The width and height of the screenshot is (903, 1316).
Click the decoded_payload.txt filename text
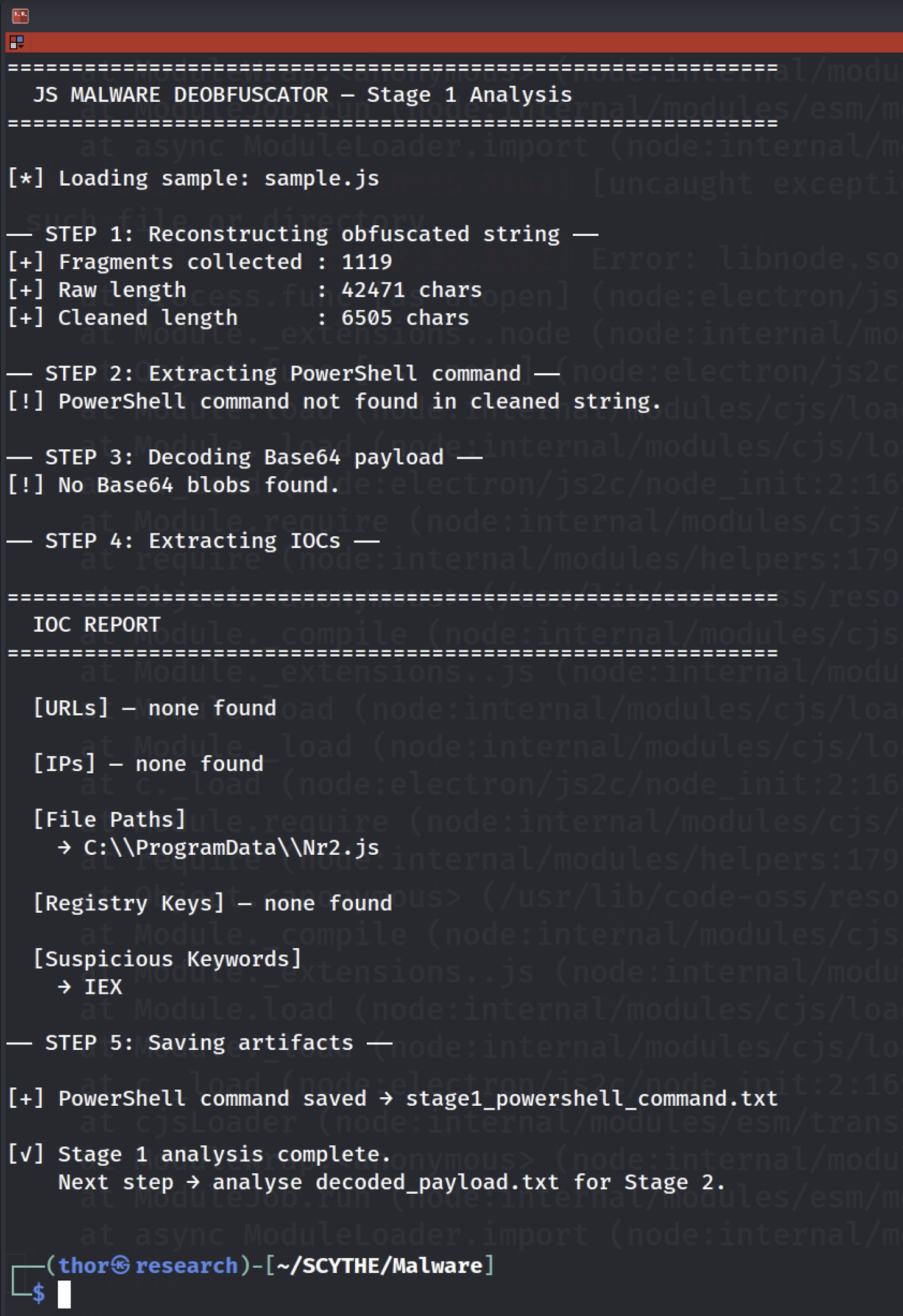pos(437,1182)
